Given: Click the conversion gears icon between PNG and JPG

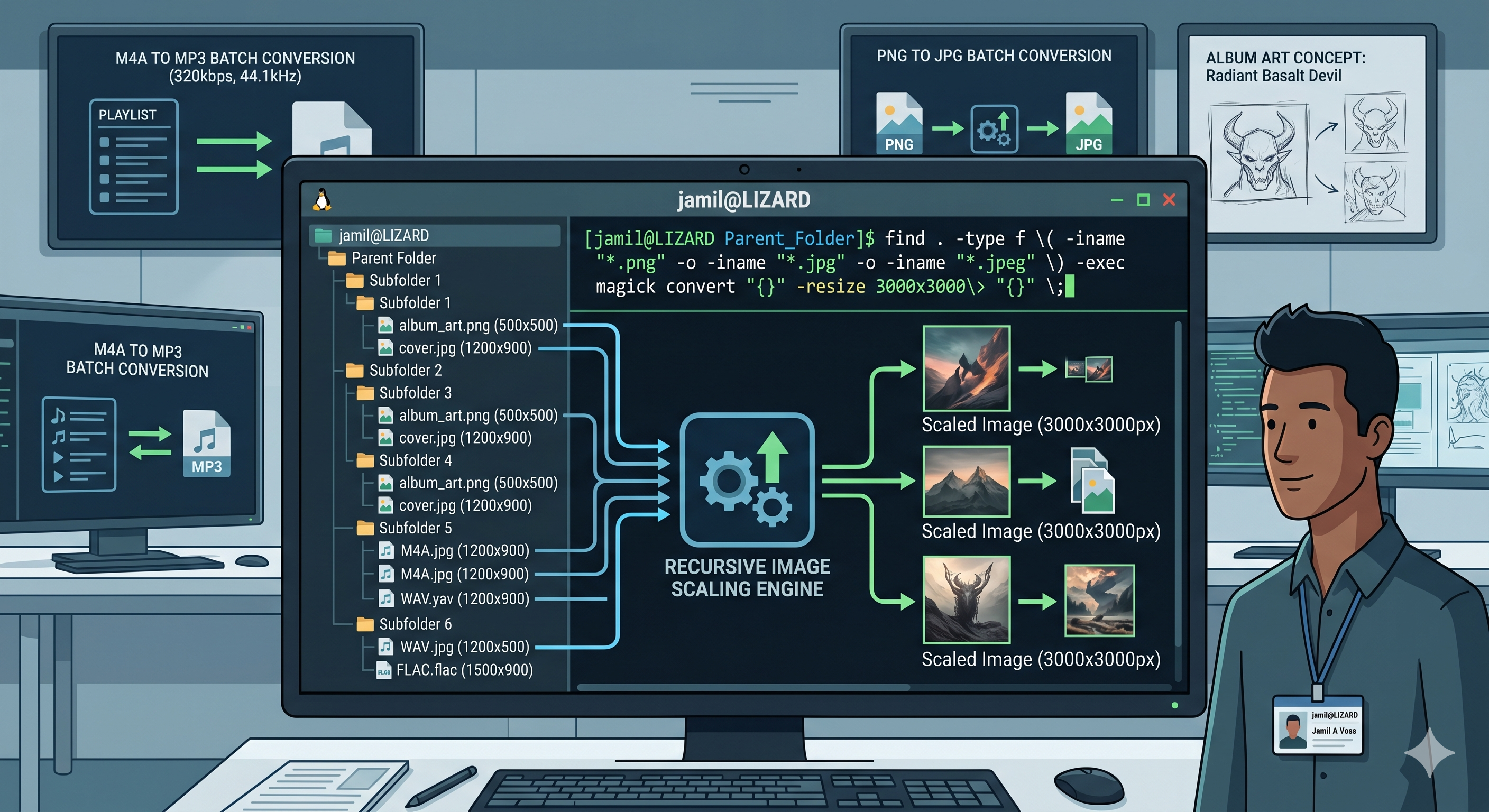Looking at the screenshot, I should tap(994, 129).
